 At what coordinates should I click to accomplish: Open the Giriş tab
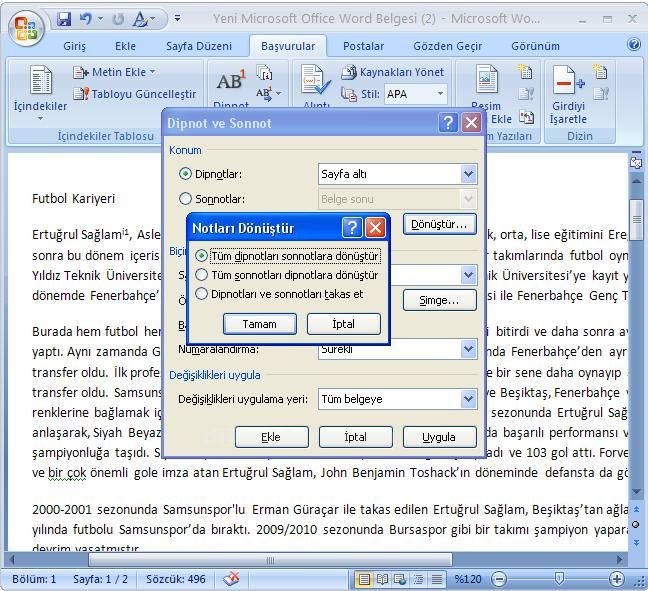coord(74,46)
